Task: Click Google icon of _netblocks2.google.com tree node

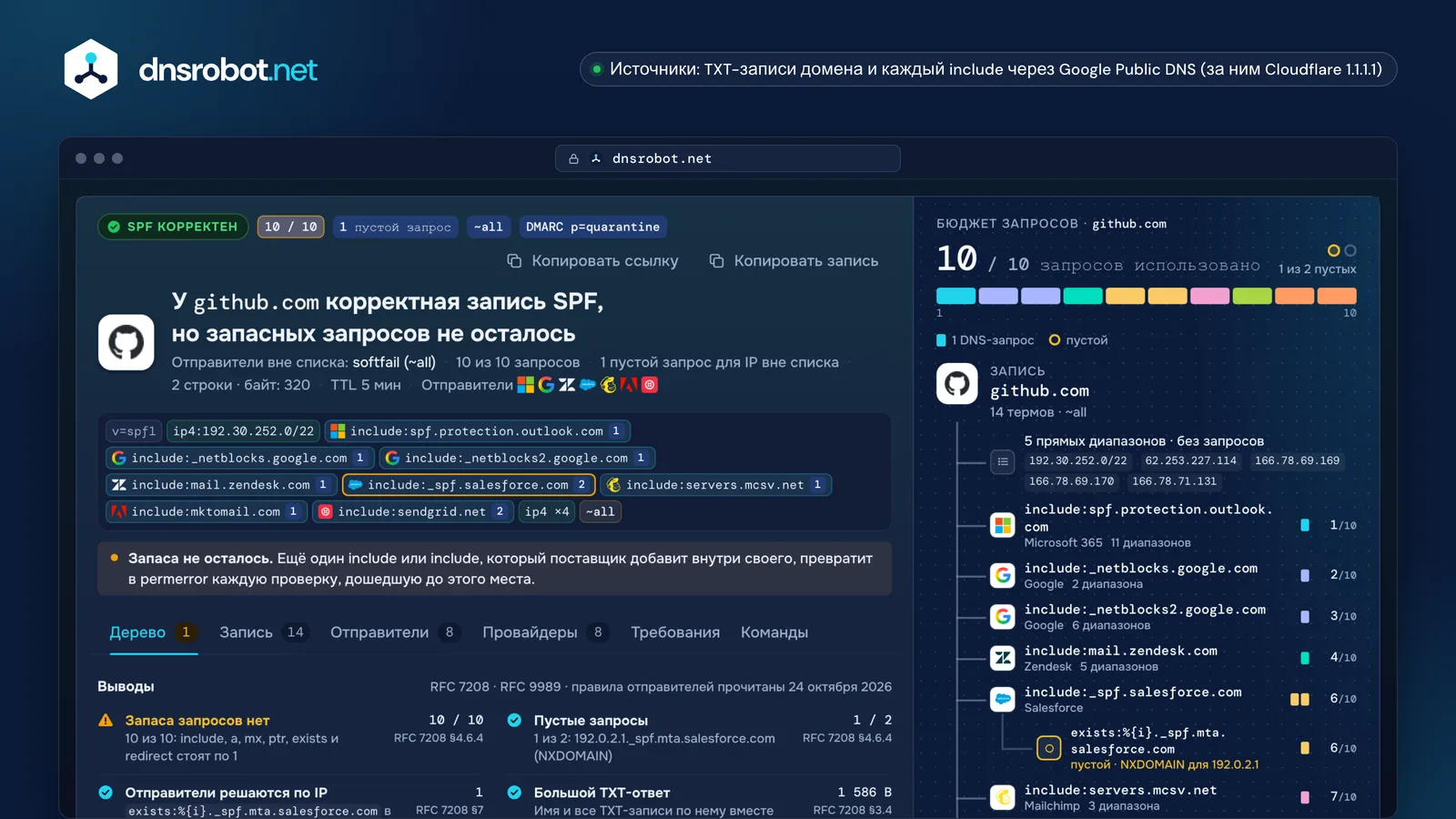Action: [x=1003, y=616]
